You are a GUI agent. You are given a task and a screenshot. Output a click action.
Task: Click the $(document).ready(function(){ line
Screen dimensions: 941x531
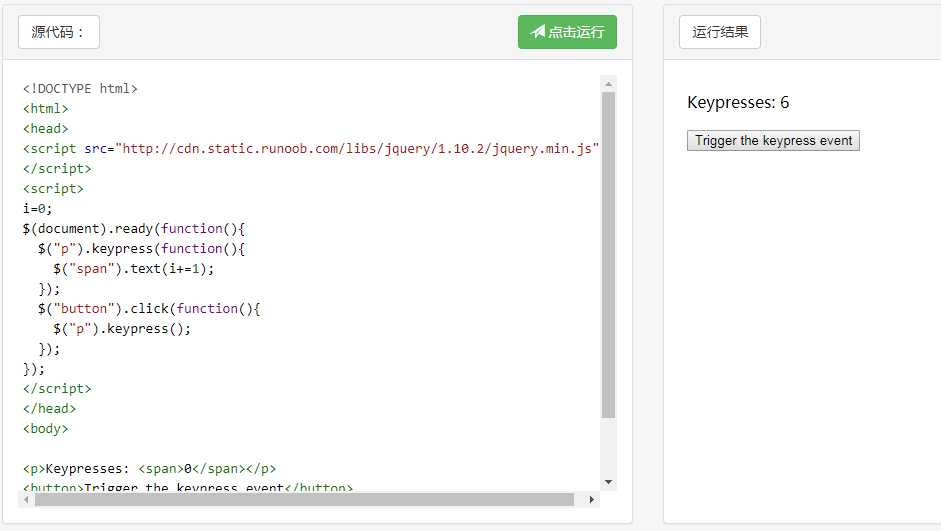point(134,229)
